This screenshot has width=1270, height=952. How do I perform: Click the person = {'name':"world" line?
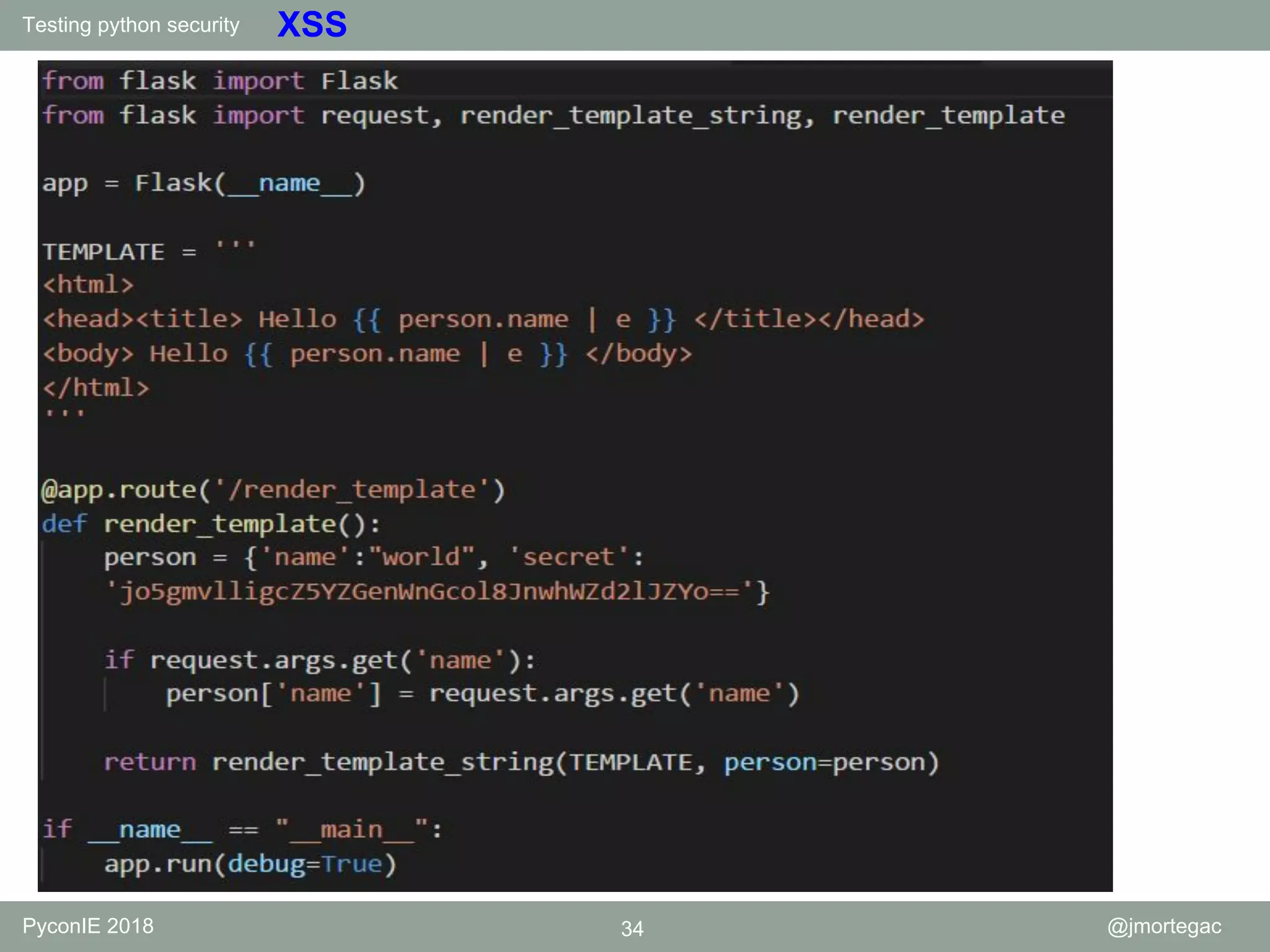click(x=375, y=557)
